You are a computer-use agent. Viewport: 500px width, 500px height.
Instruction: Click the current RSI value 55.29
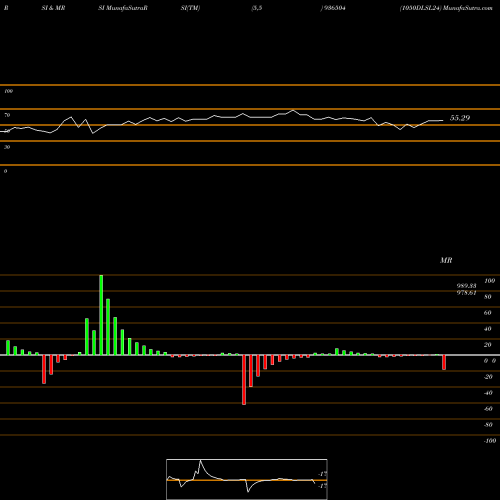pyautogui.click(x=460, y=118)
